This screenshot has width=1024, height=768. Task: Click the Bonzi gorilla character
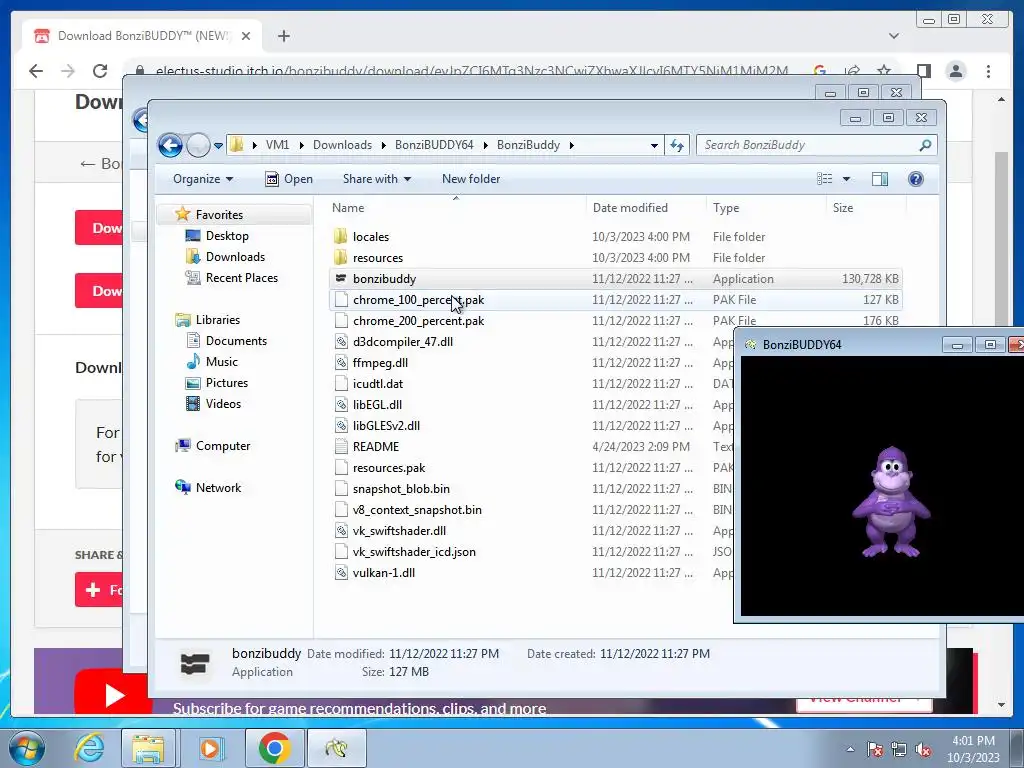tap(891, 502)
